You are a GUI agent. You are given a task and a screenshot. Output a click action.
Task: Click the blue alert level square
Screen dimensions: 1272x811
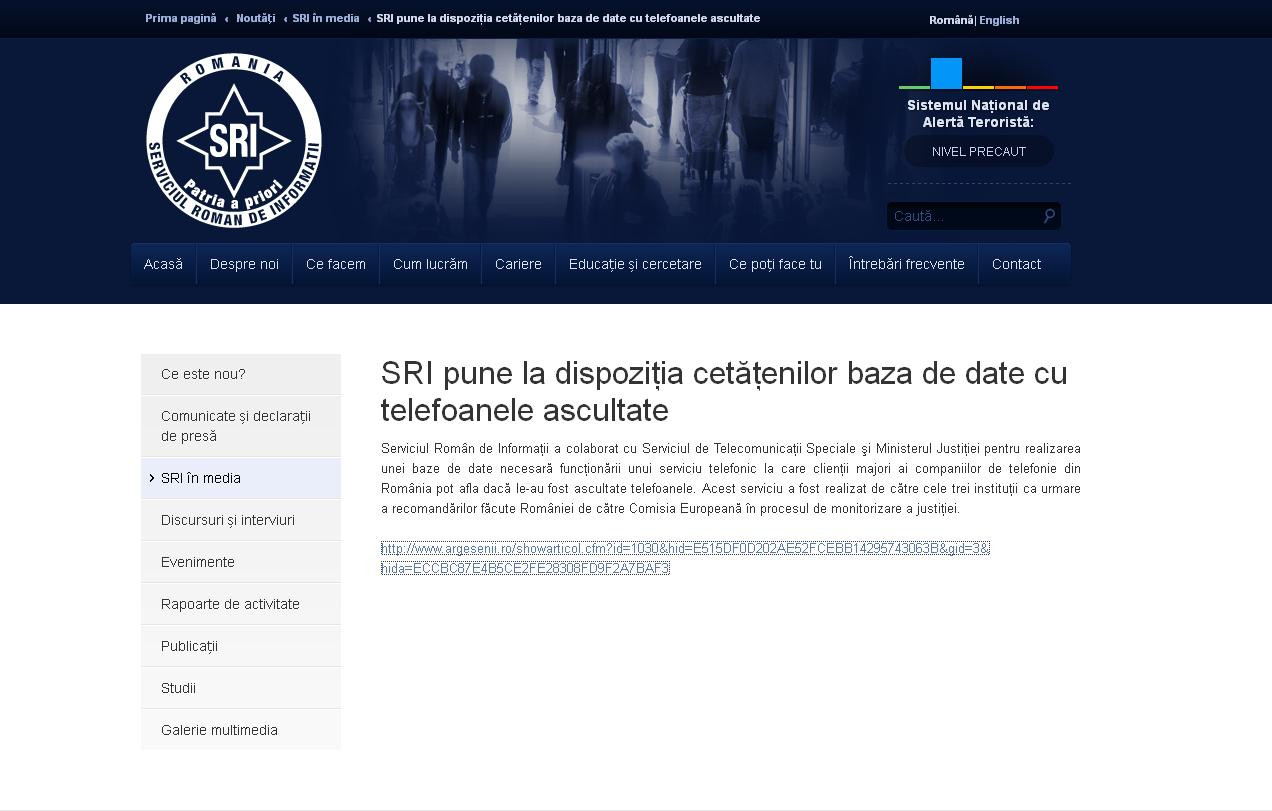click(946, 73)
